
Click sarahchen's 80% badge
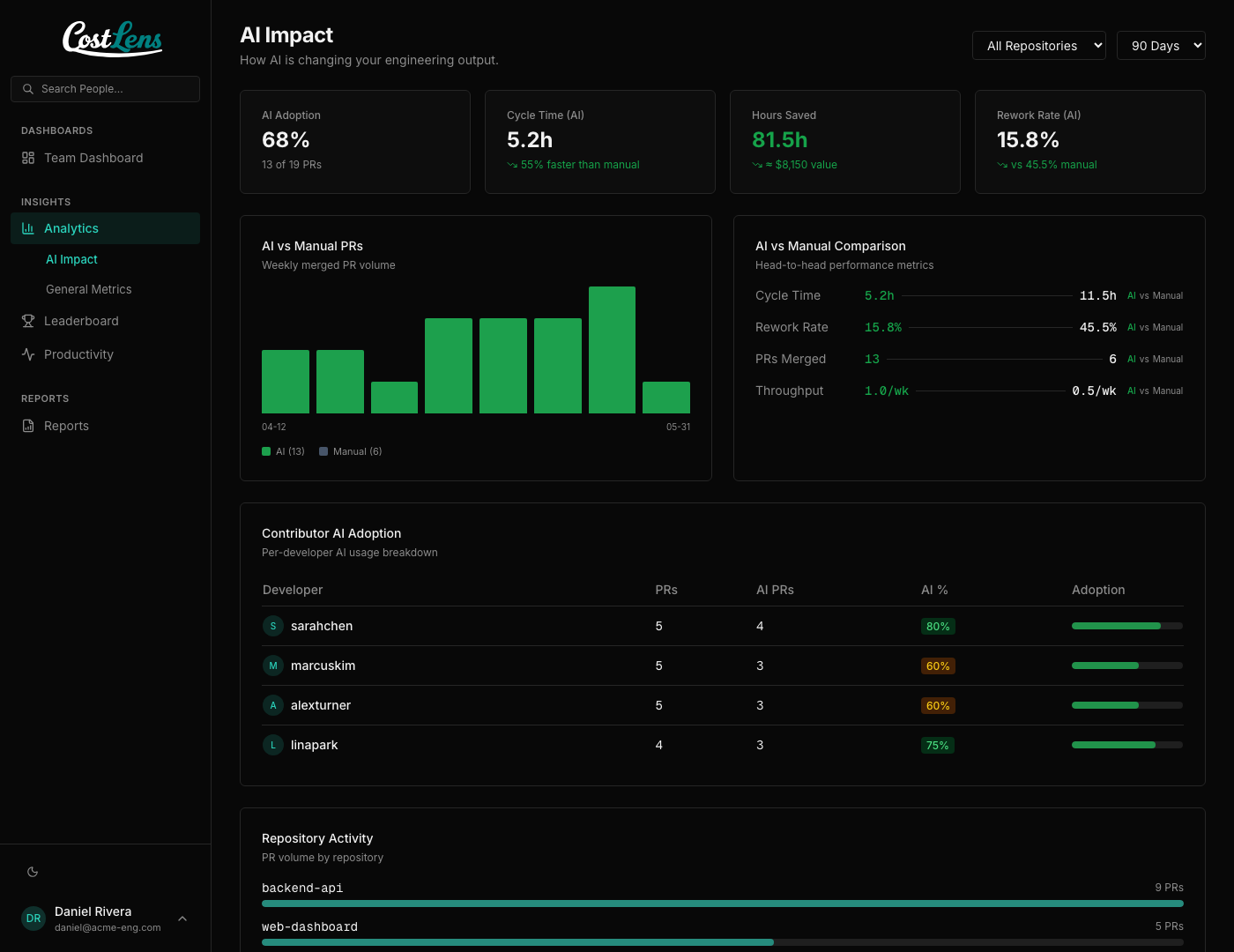coord(938,626)
